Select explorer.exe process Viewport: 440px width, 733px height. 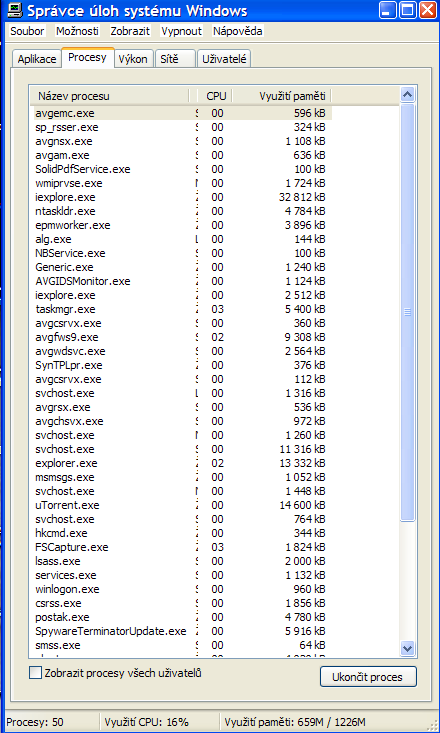(183, 463)
